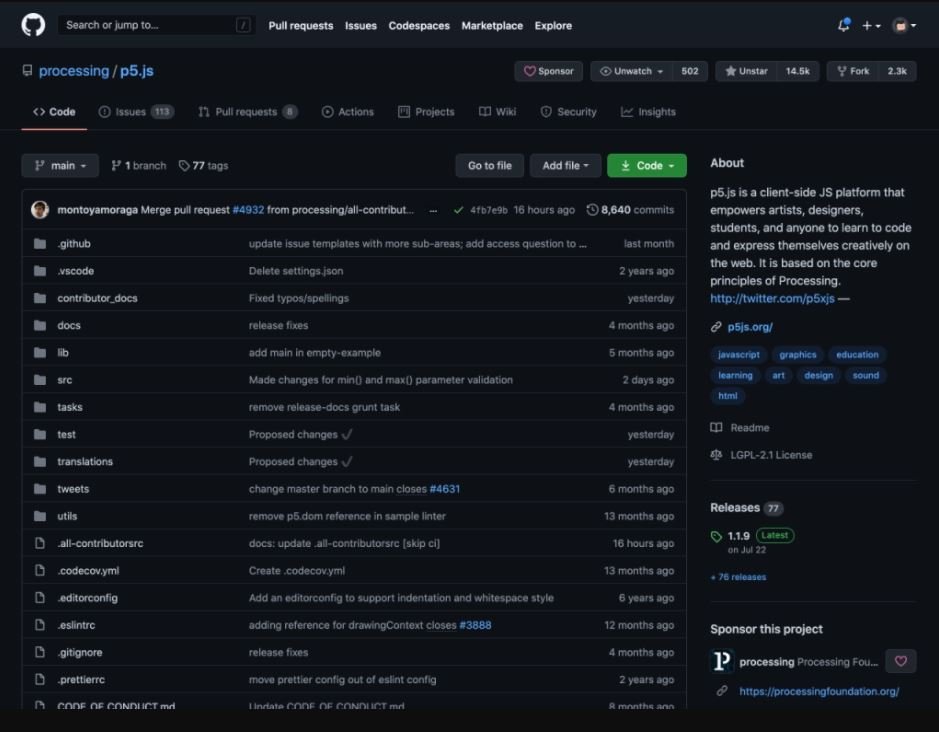The width and height of the screenshot is (939, 732).
Task: Open Pull requests in top navigation
Action: coord(301,26)
